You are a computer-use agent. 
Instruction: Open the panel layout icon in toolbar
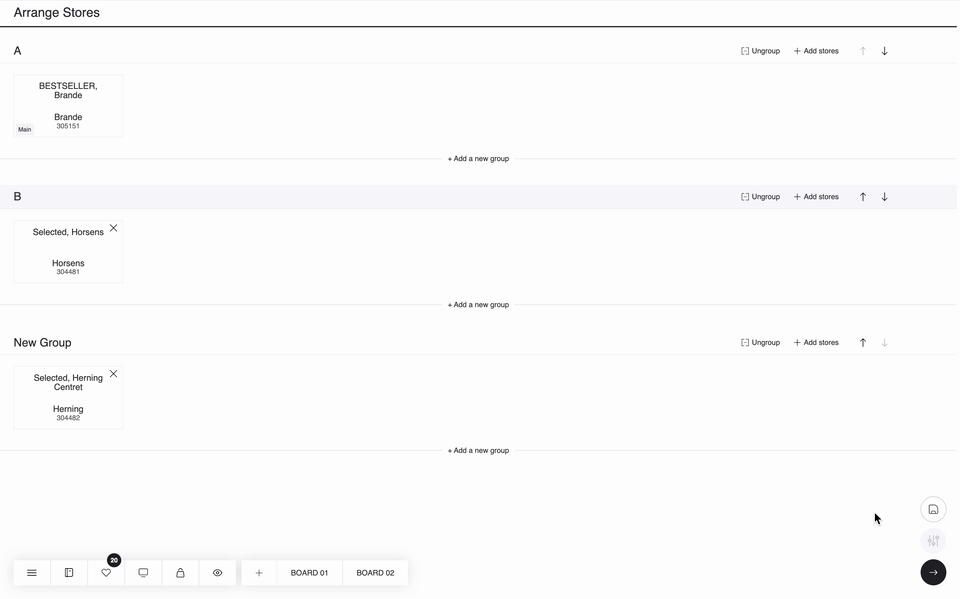point(69,573)
